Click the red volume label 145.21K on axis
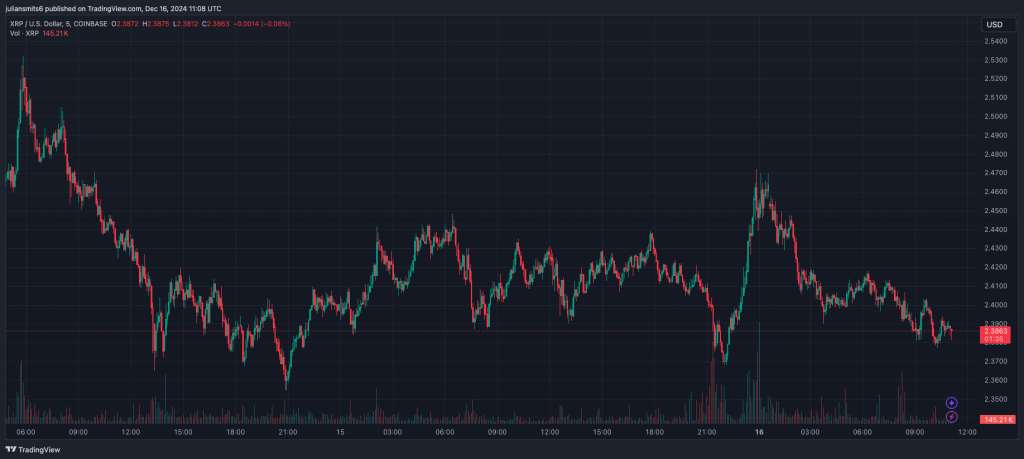 click(995, 418)
